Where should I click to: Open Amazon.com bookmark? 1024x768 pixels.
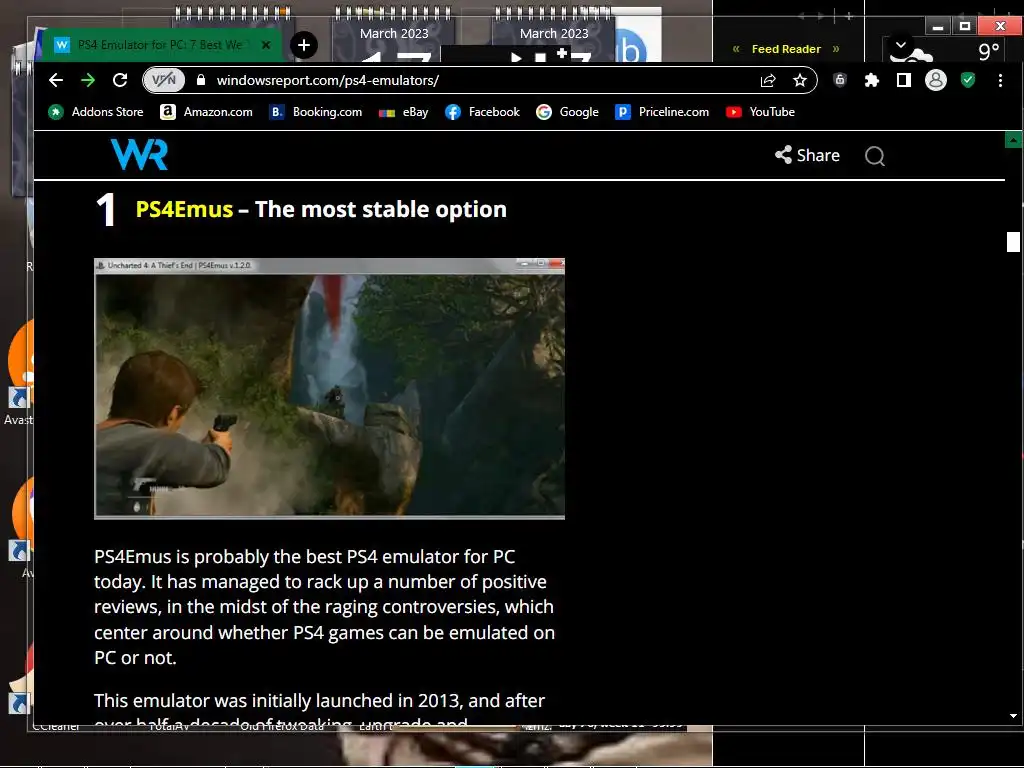pyautogui.click(x=207, y=112)
